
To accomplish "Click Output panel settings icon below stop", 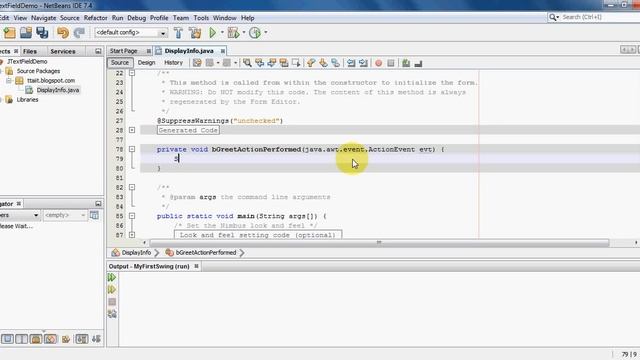I will [x=112, y=314].
